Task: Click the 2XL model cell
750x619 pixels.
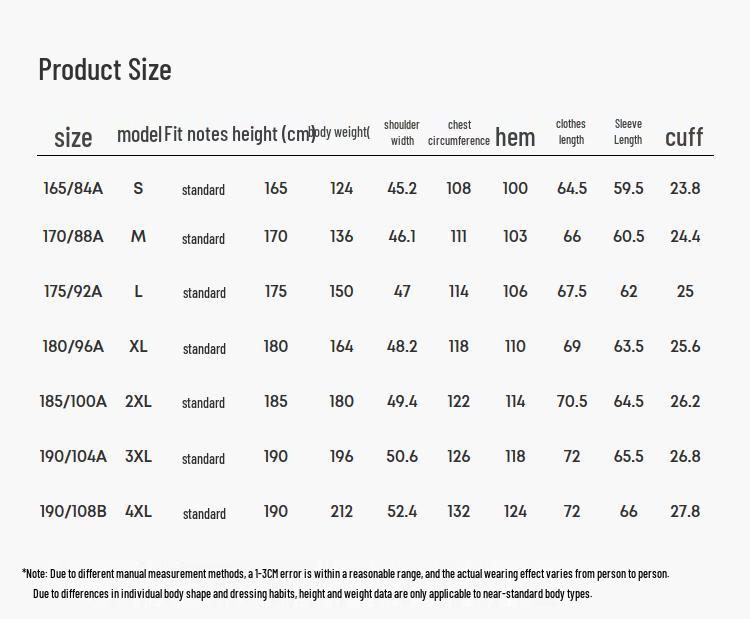Action: (138, 402)
